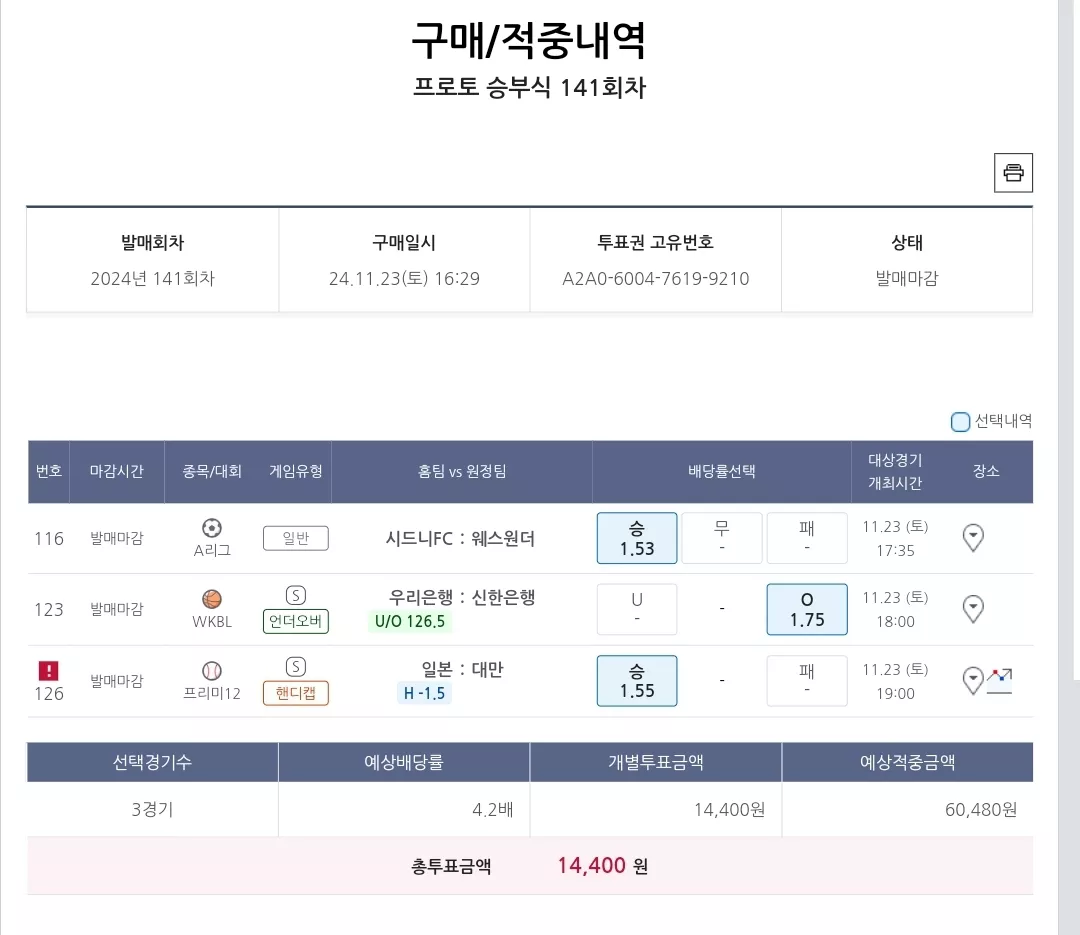Click the 일반 game type badge
1080x935 pixels.
295,538
